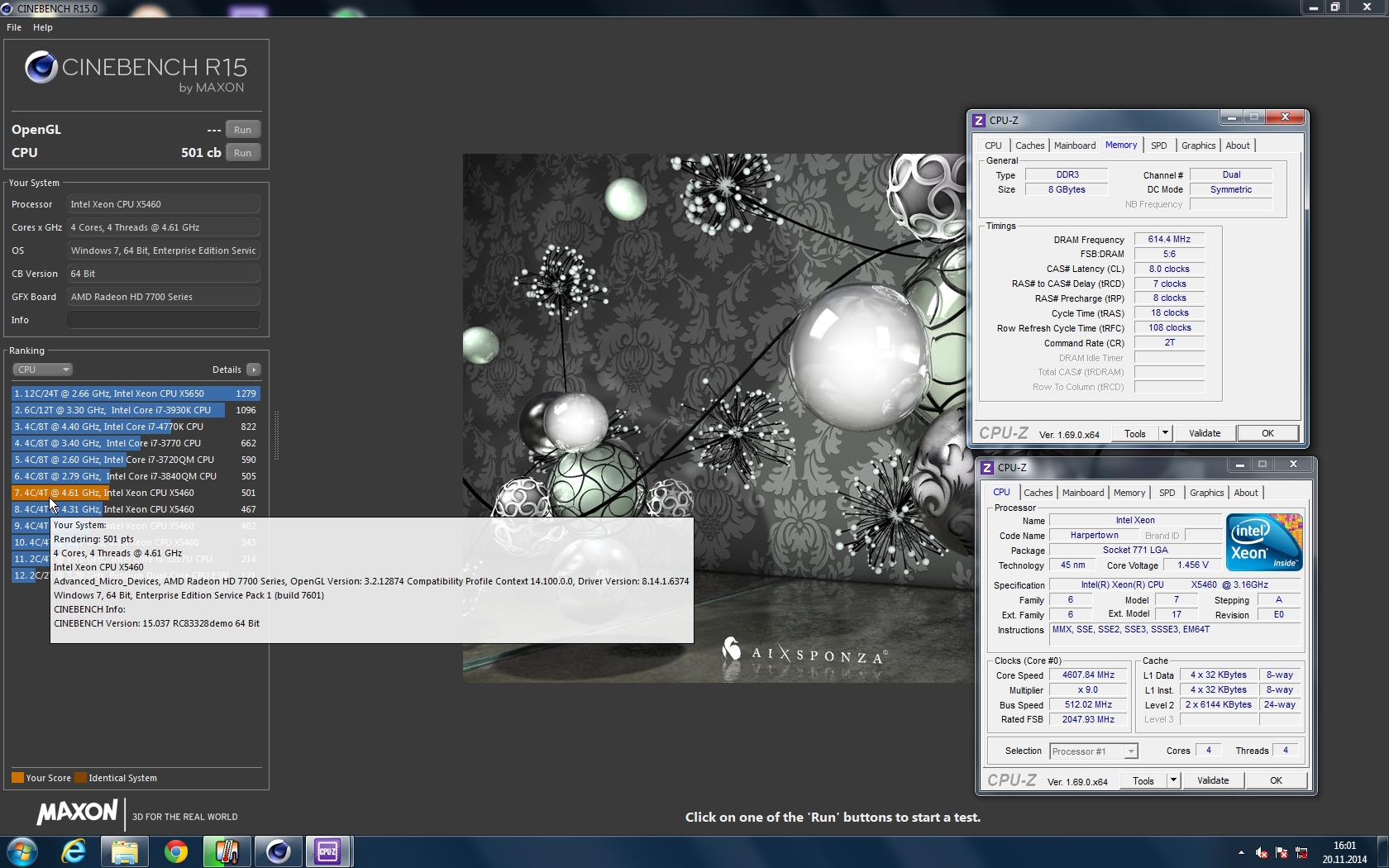1389x868 pixels.
Task: Open CPU tab in upper CPU-Z window
Action: click(x=993, y=145)
